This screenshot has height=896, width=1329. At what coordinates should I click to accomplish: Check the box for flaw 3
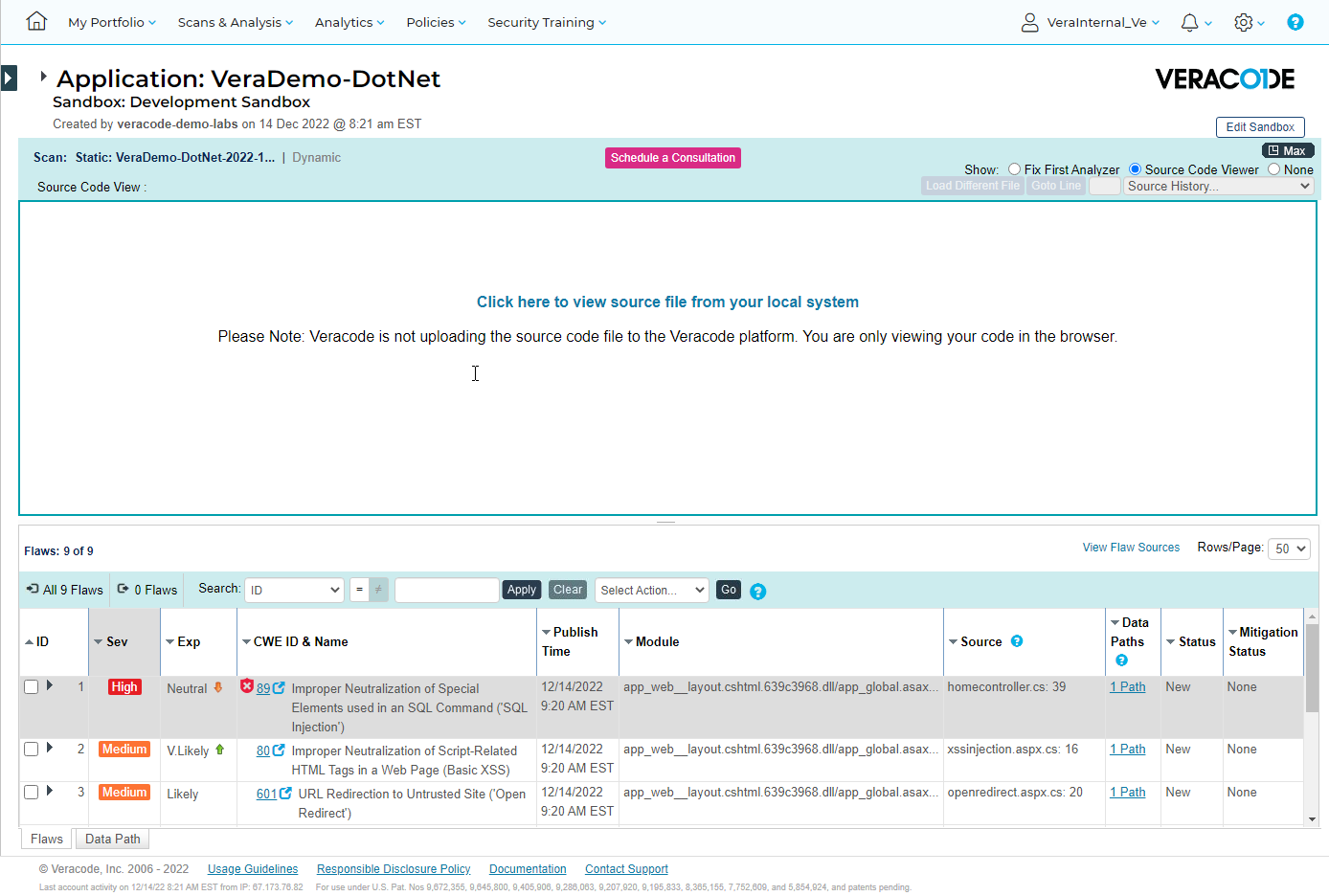tap(32, 792)
